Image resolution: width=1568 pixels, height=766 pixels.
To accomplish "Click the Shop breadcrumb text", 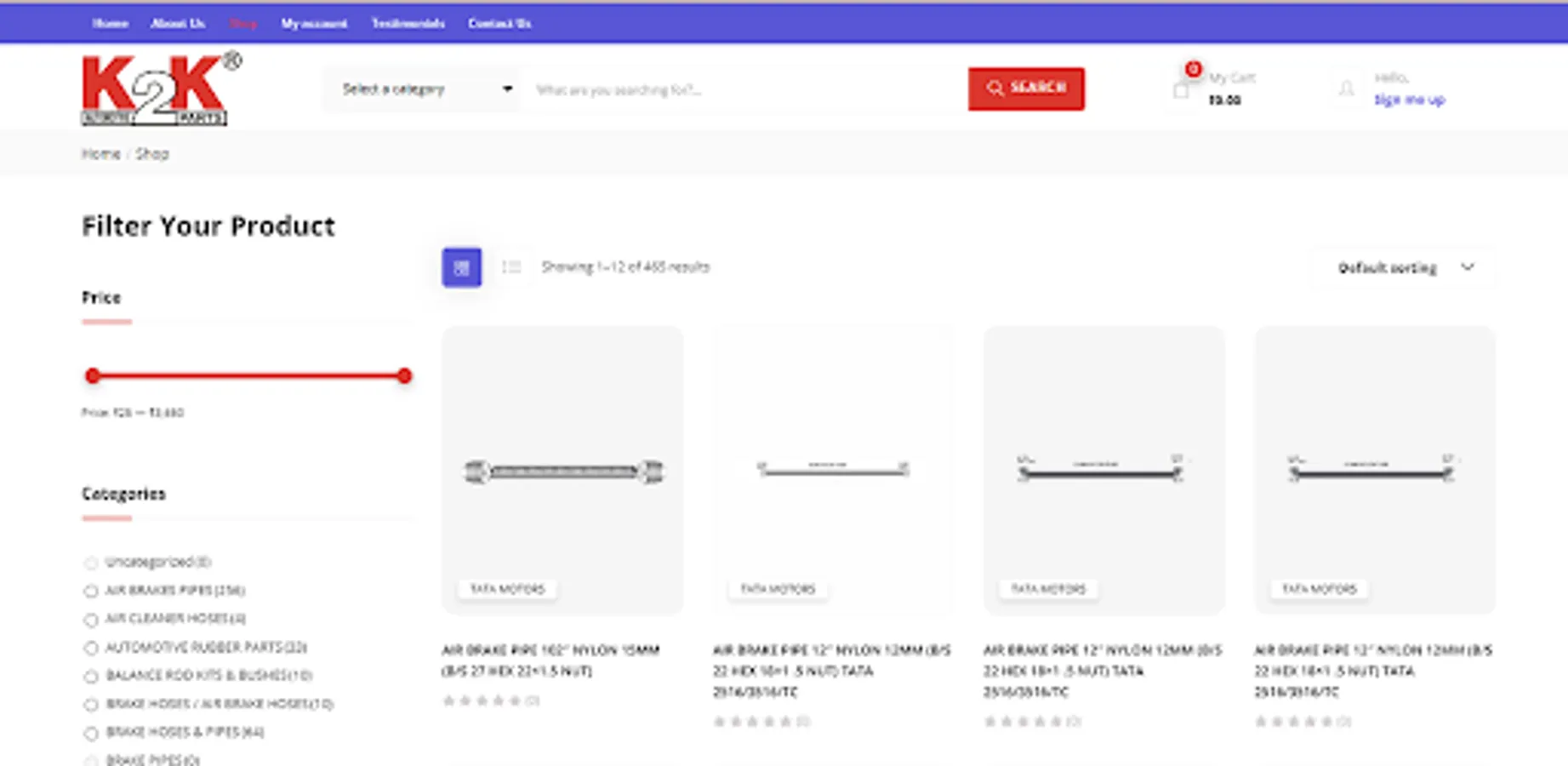I will pyautogui.click(x=152, y=154).
